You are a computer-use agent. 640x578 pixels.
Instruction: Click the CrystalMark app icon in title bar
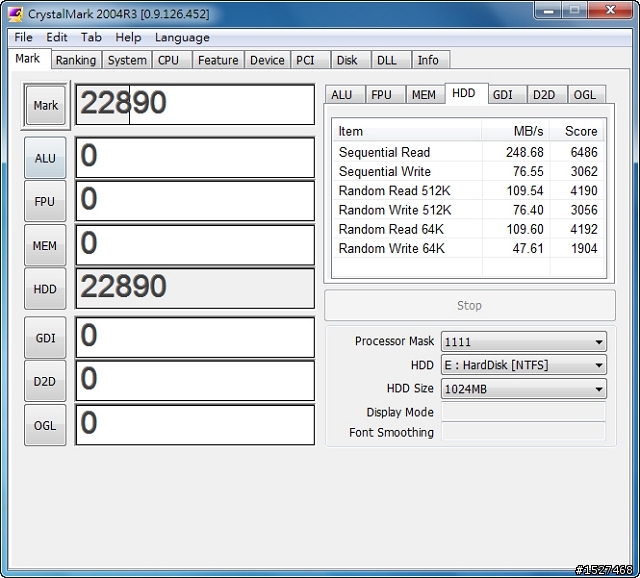(15, 14)
